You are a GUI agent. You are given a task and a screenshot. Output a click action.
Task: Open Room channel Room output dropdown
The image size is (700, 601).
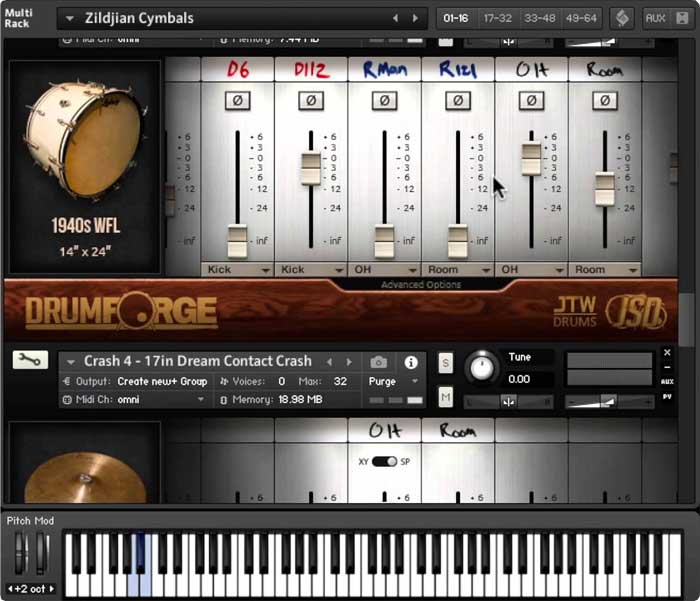(x=605, y=270)
